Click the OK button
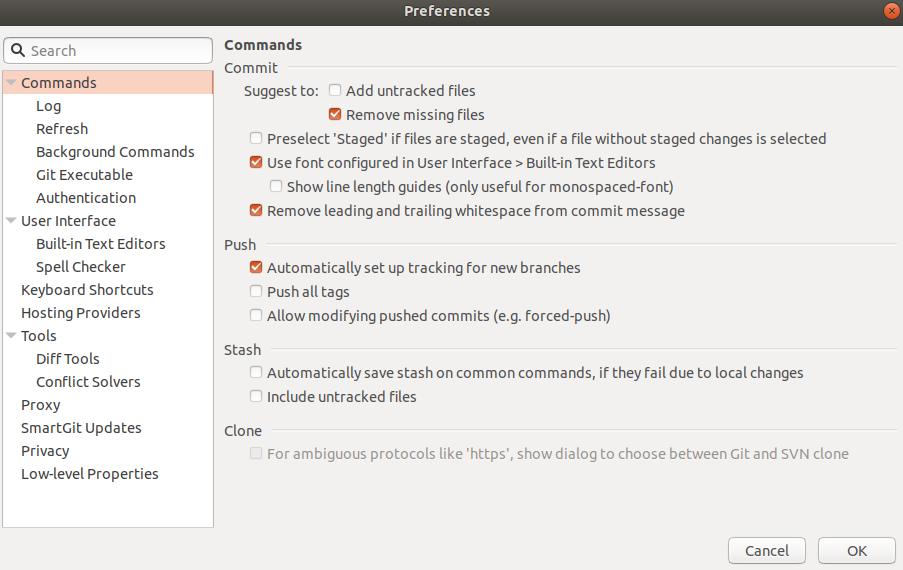Viewport: 903px width, 570px height. click(x=856, y=550)
